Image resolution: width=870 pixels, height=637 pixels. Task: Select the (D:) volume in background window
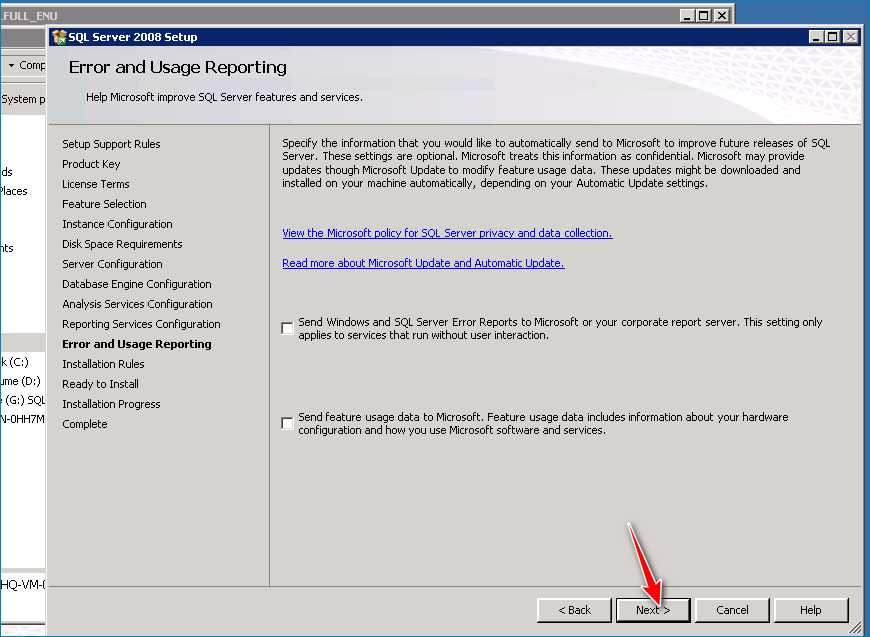tap(21, 381)
